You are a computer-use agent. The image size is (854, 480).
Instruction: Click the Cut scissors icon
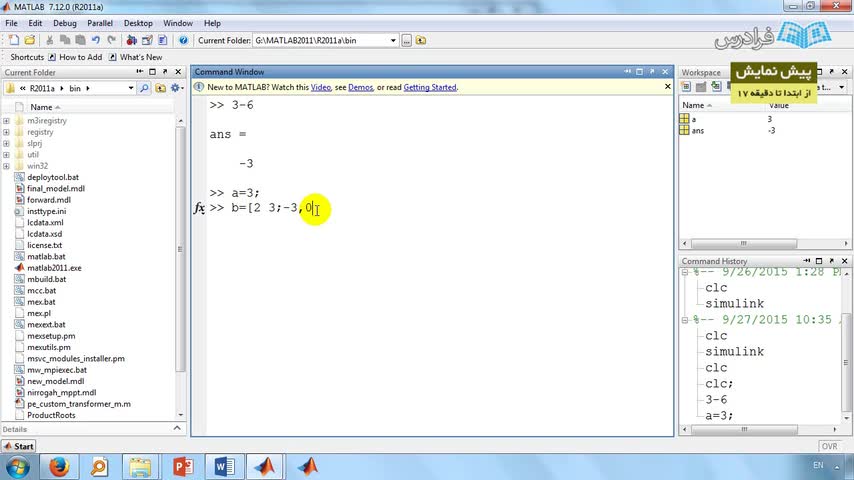[x=50, y=40]
